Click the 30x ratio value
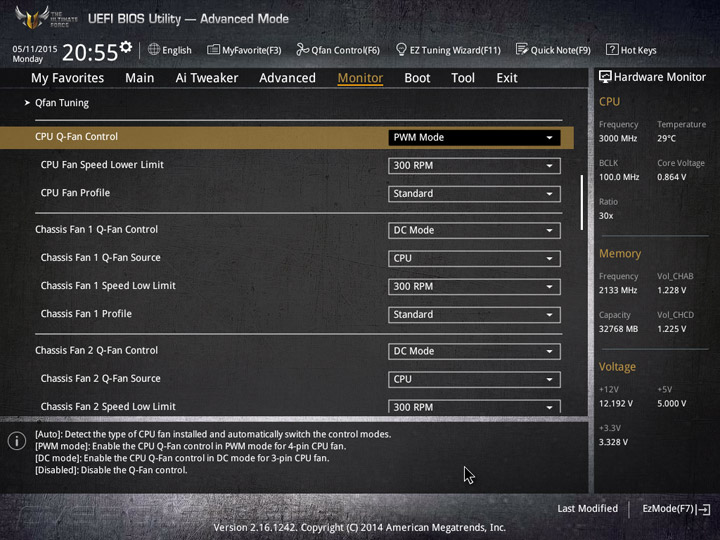The width and height of the screenshot is (720, 540). coord(606,216)
